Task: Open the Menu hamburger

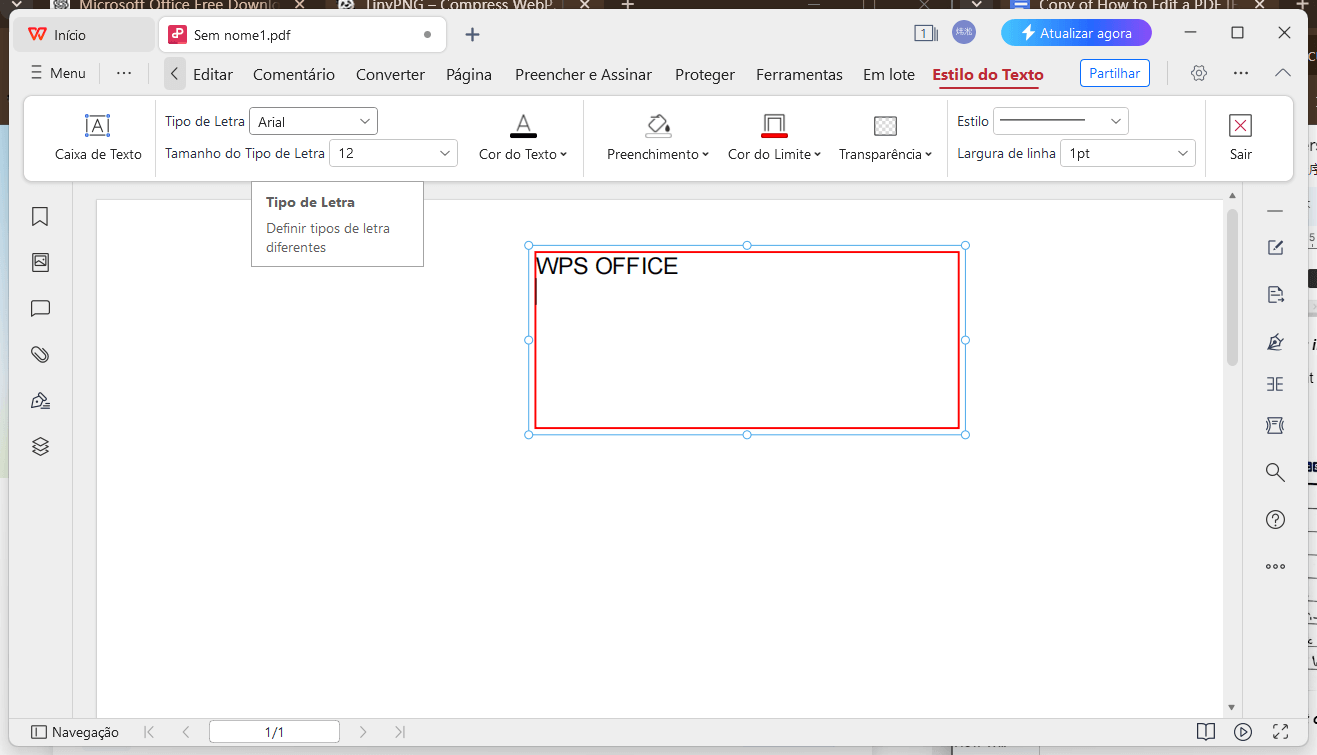Action: click(58, 73)
